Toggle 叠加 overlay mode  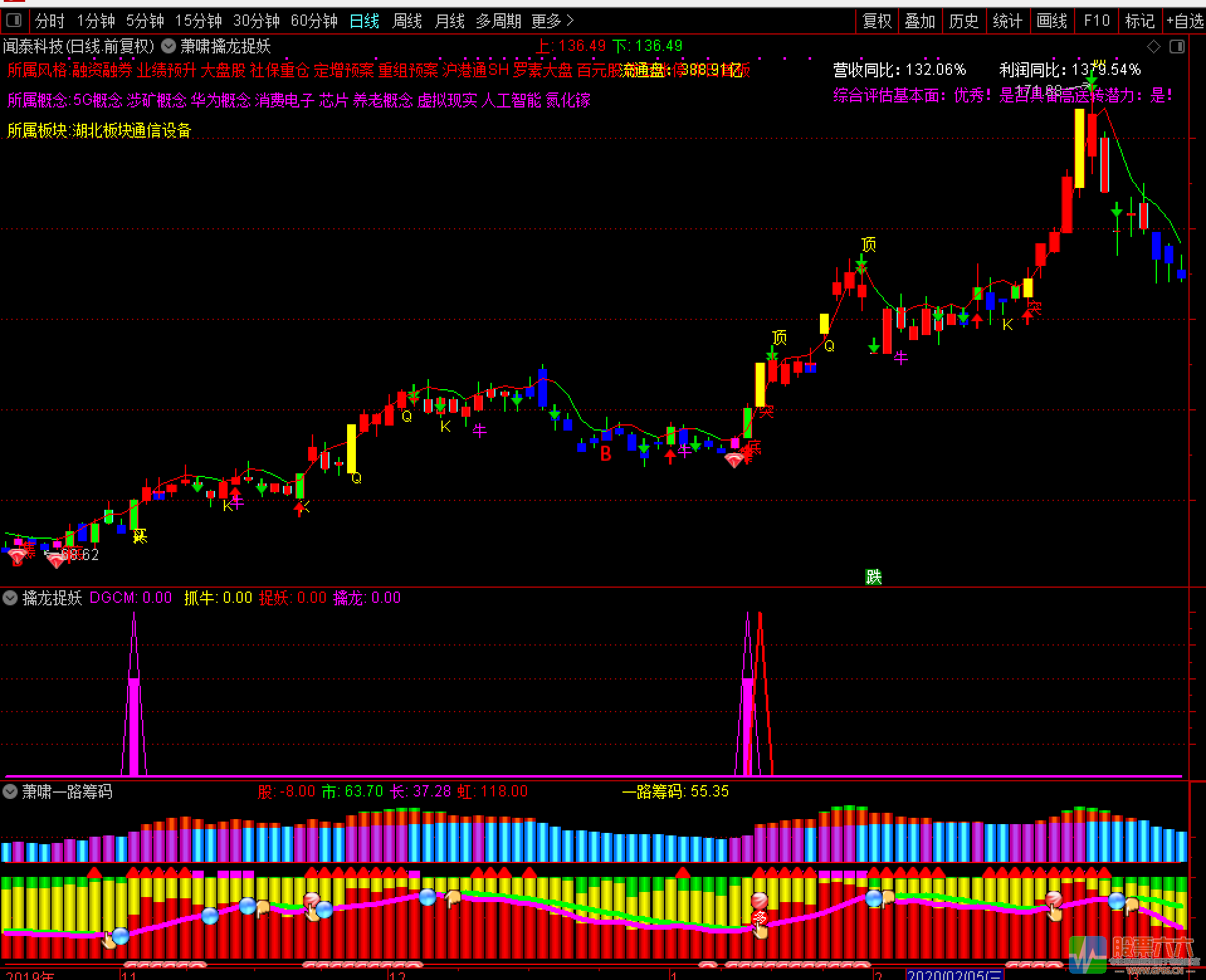[920, 21]
